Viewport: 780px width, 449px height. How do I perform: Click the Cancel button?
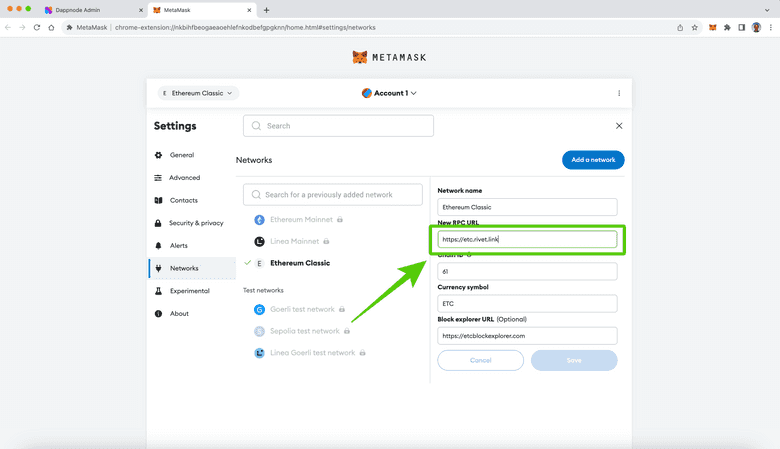pos(480,360)
